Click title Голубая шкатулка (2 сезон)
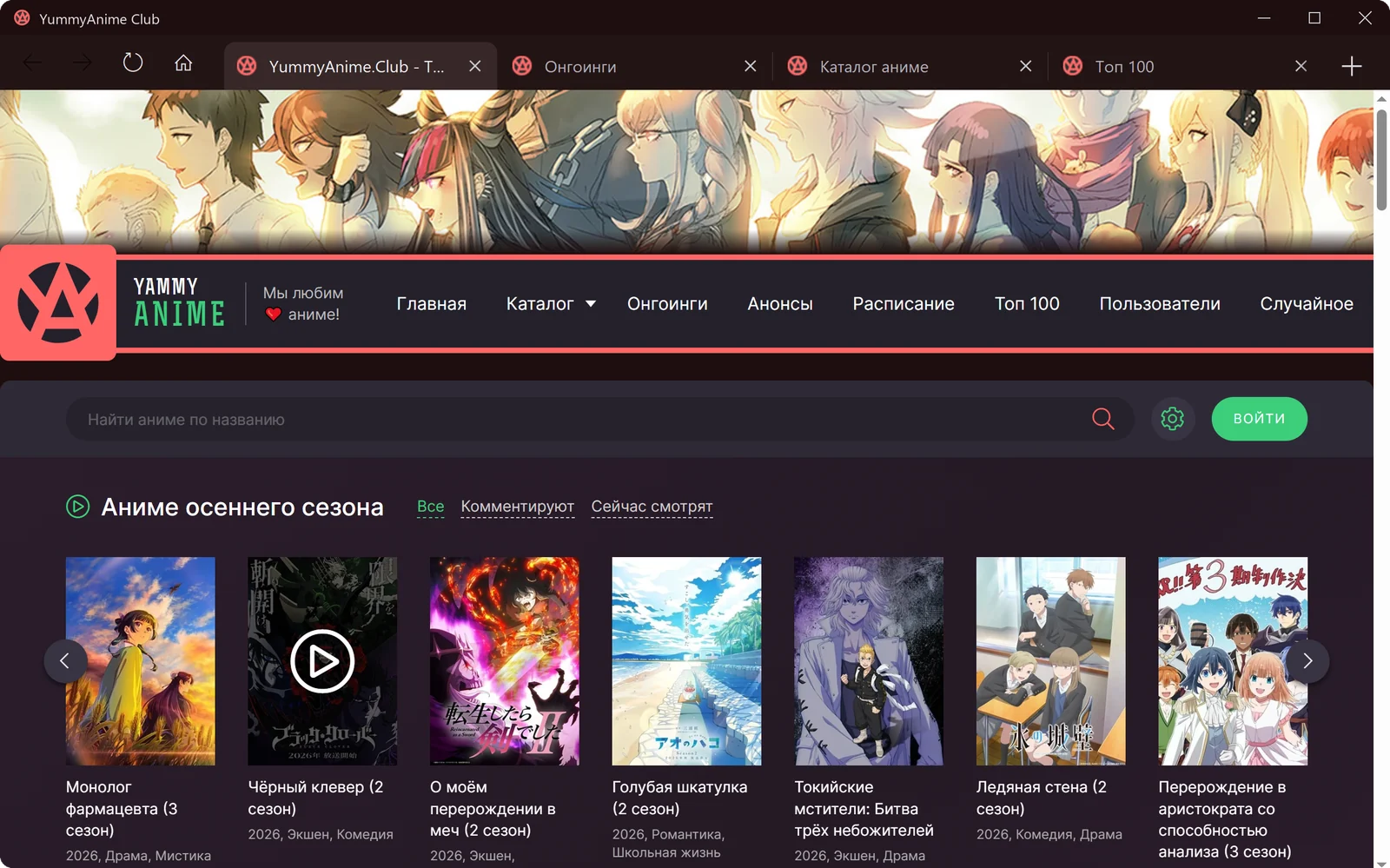 (679, 798)
